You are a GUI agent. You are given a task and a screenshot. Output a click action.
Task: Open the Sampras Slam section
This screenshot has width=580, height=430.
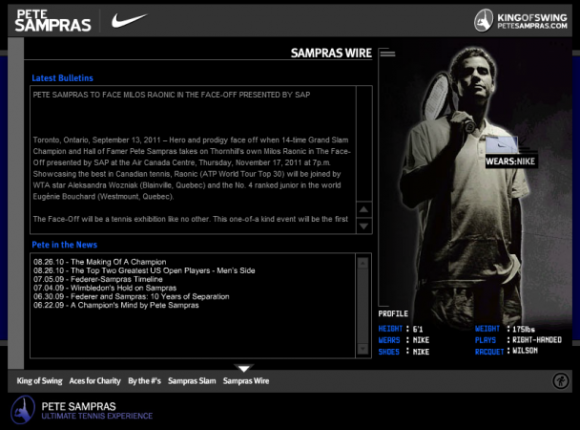point(192,381)
